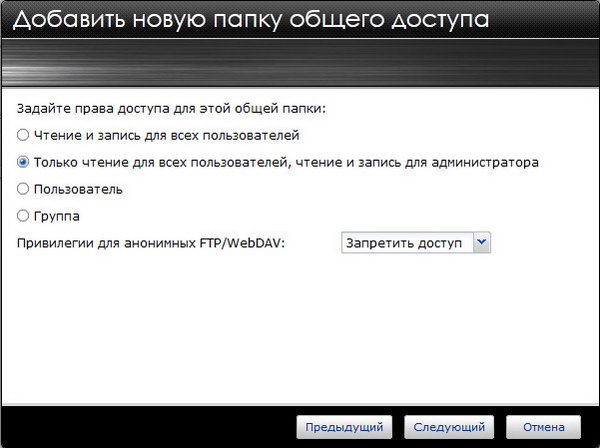Select radio button for read-write all users
Image resolution: width=600 pixels, height=448 pixels.
click(x=23, y=134)
